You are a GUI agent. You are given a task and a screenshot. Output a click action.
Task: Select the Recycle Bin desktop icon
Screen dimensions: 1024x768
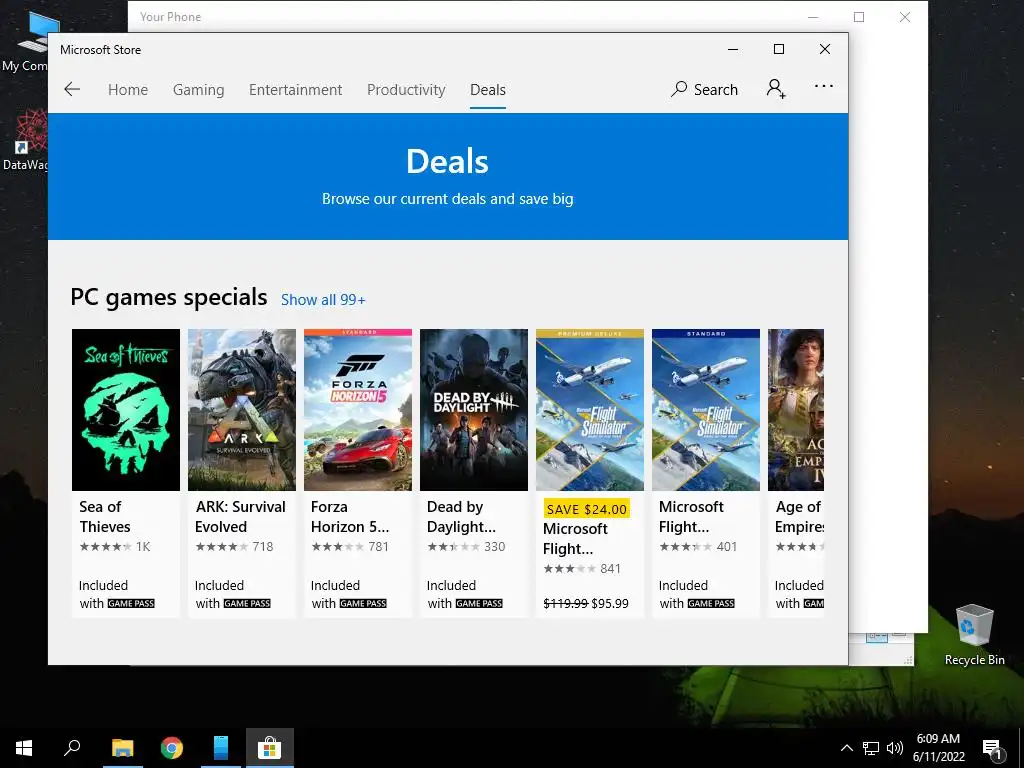tap(974, 635)
